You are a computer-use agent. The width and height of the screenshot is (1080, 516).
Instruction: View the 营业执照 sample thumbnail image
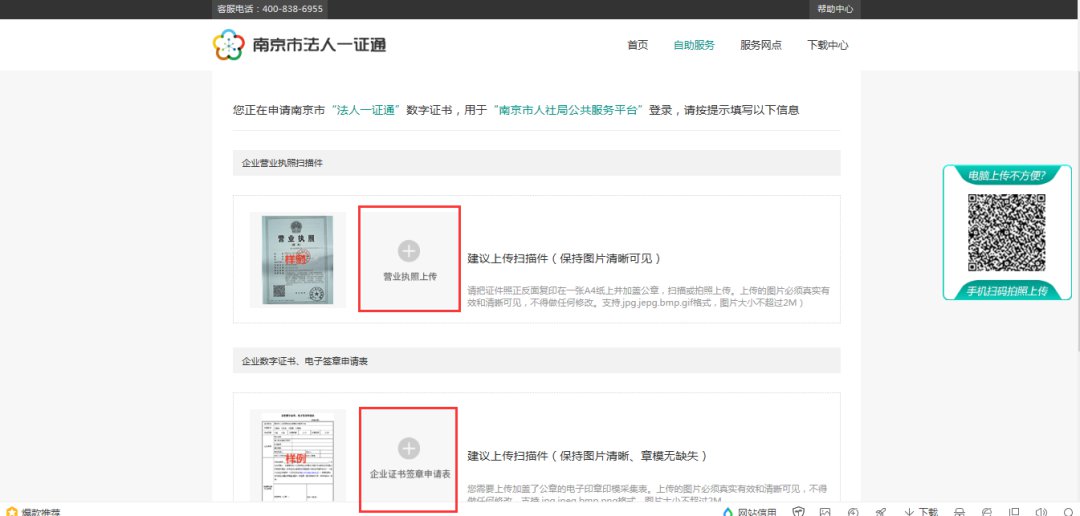click(x=297, y=259)
